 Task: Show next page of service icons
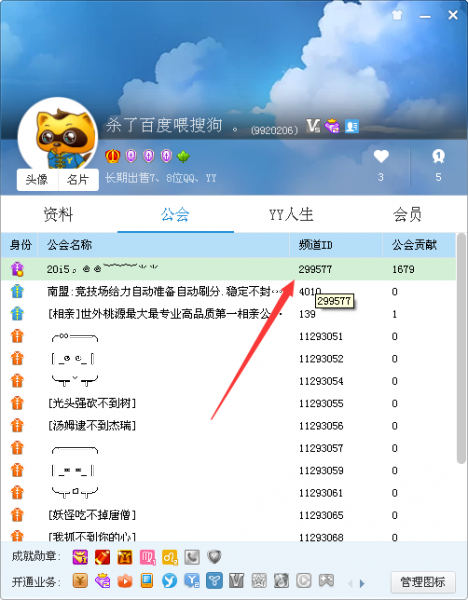point(362,583)
